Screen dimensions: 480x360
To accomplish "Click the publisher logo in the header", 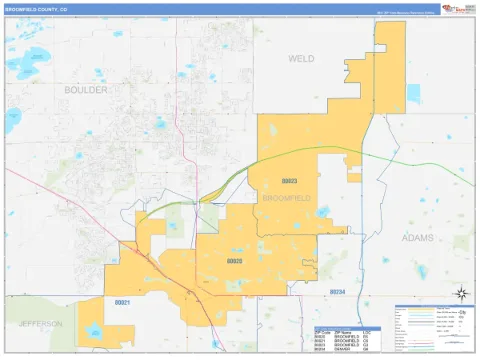I will [459, 9].
